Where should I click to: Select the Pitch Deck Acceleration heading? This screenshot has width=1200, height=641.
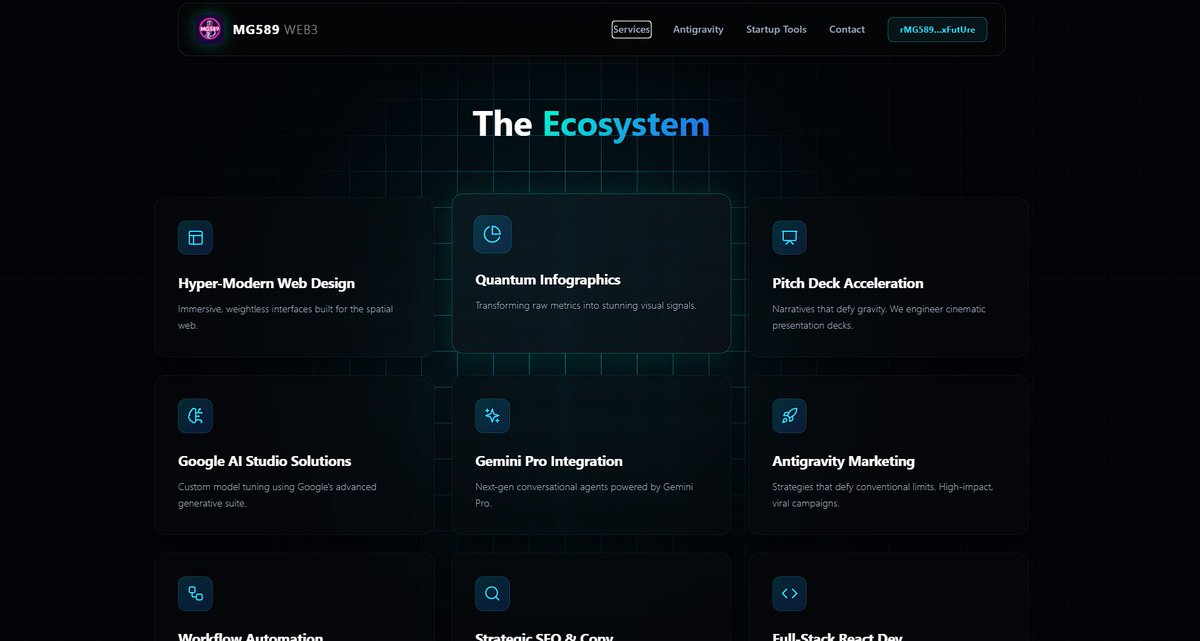coord(848,283)
